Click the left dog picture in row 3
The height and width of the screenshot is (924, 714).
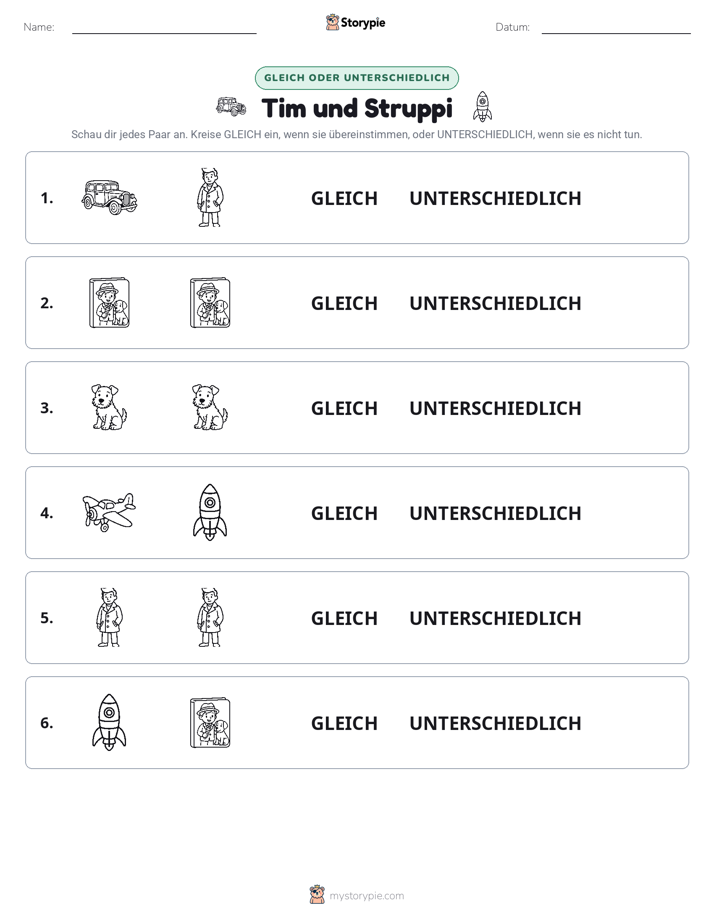click(x=109, y=407)
